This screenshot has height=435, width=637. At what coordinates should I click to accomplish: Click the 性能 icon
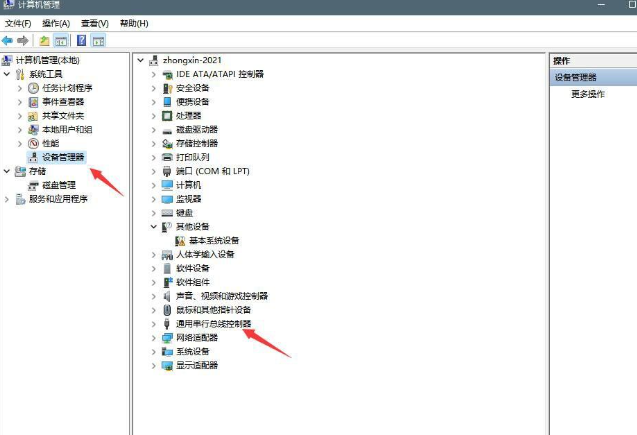pyautogui.click(x=33, y=143)
